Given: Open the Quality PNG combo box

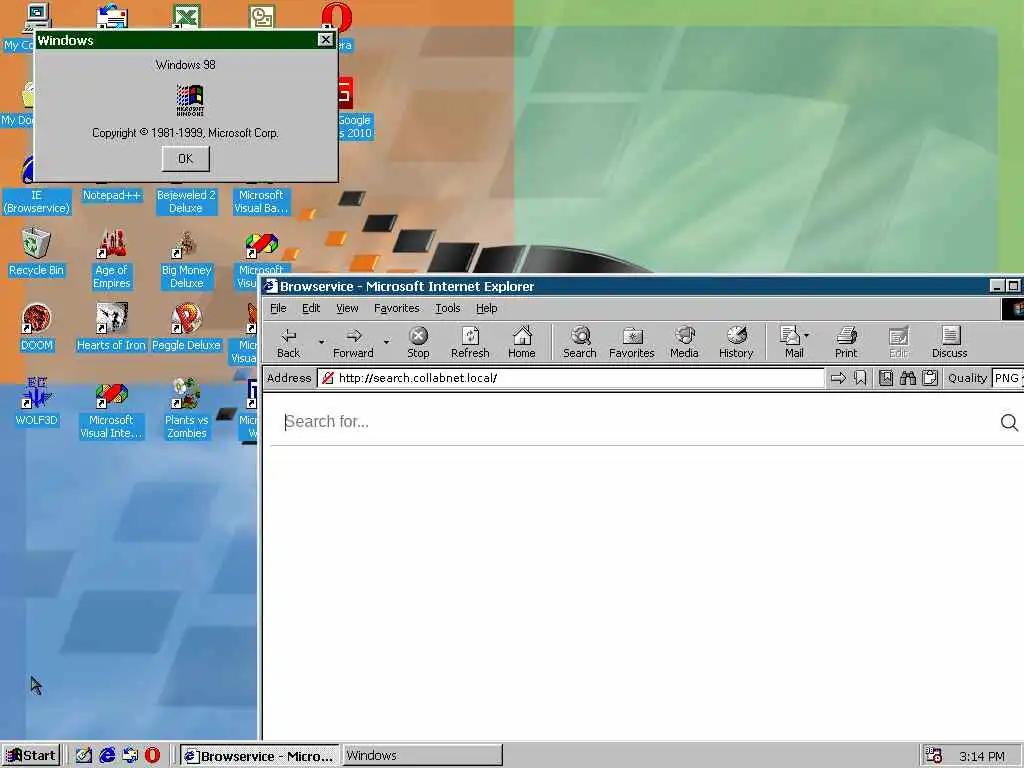Looking at the screenshot, I should coord(1007,378).
